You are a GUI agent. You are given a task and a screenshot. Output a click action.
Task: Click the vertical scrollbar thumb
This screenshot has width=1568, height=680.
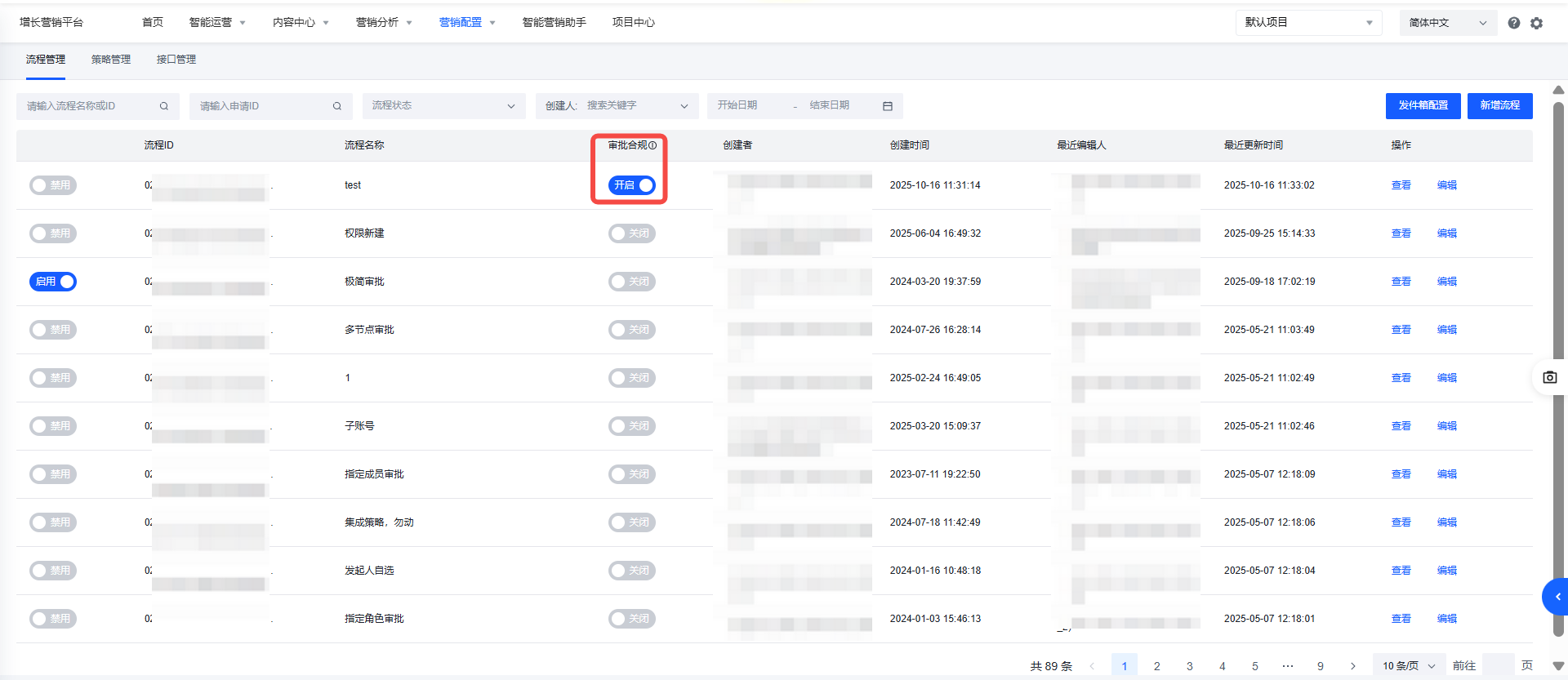pyautogui.click(x=1558, y=369)
